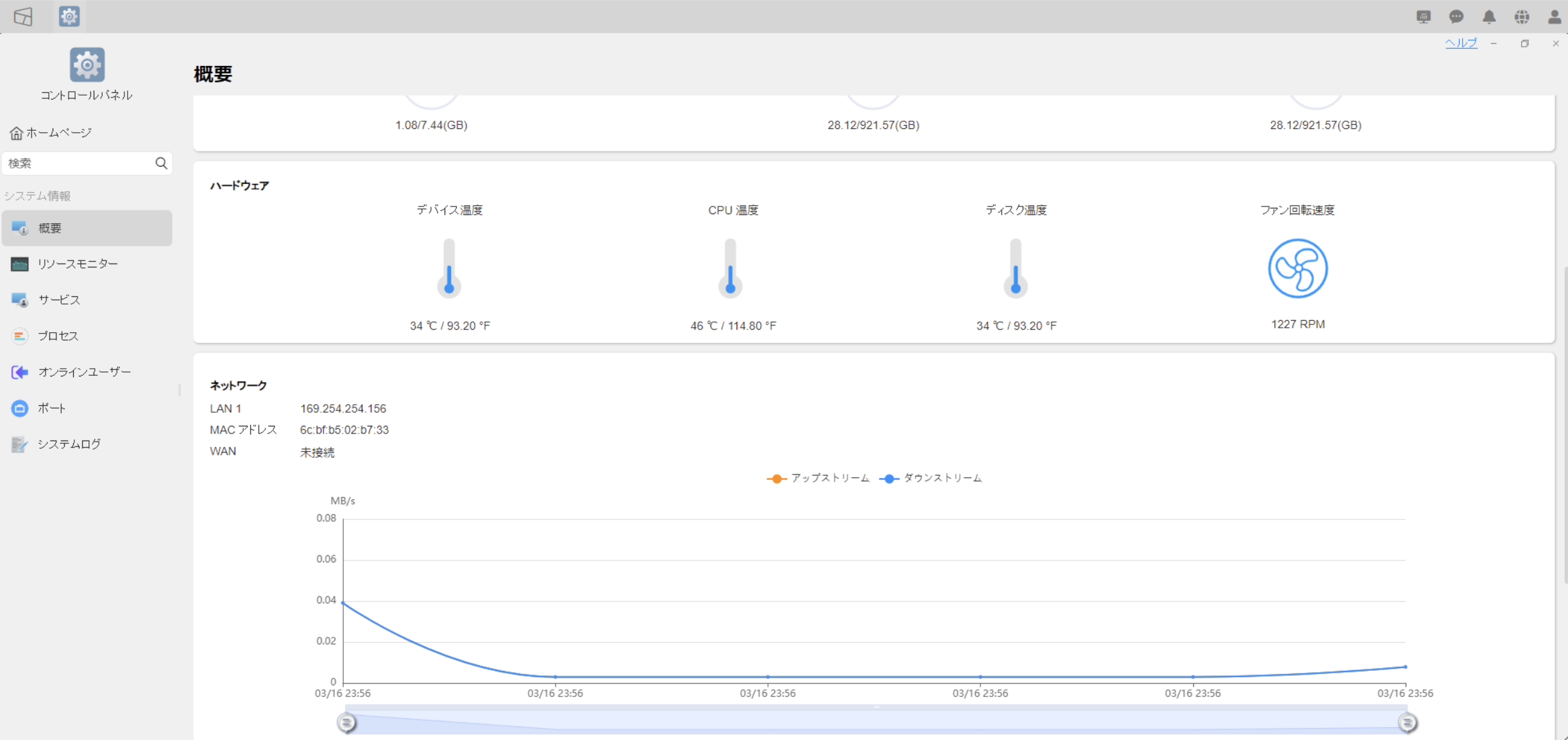Click CPU temperature value 46 ℃ / 114.80 °F
This screenshot has width=1568, height=740.
point(733,326)
